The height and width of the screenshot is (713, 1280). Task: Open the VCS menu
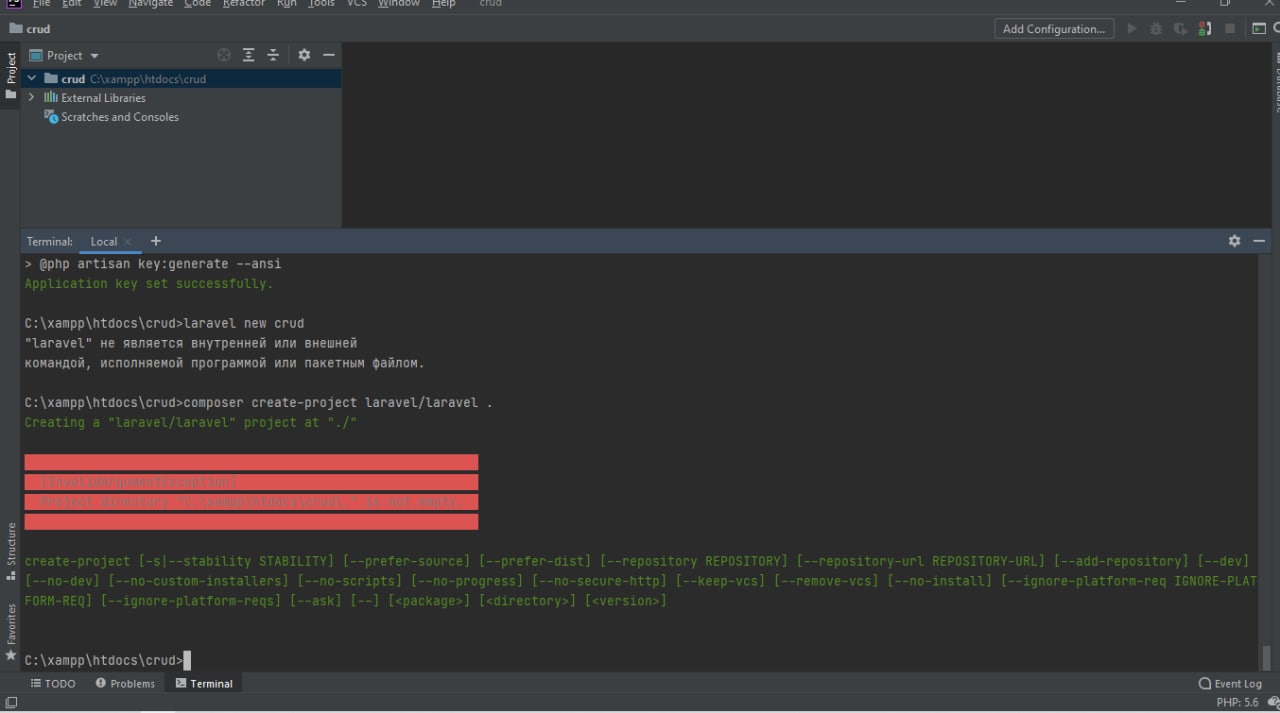click(x=357, y=4)
